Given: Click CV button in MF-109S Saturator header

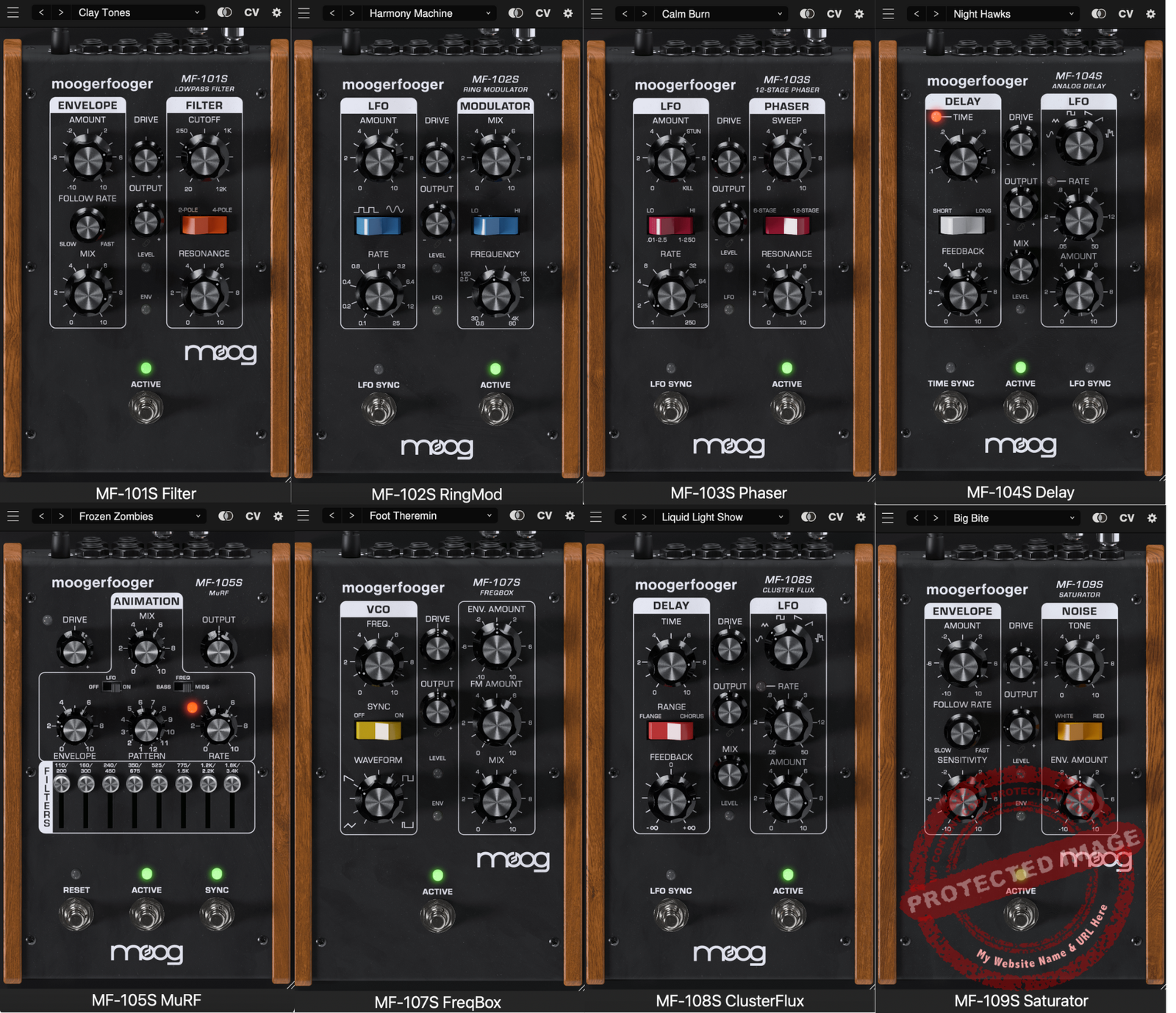Looking at the screenshot, I should (1127, 518).
